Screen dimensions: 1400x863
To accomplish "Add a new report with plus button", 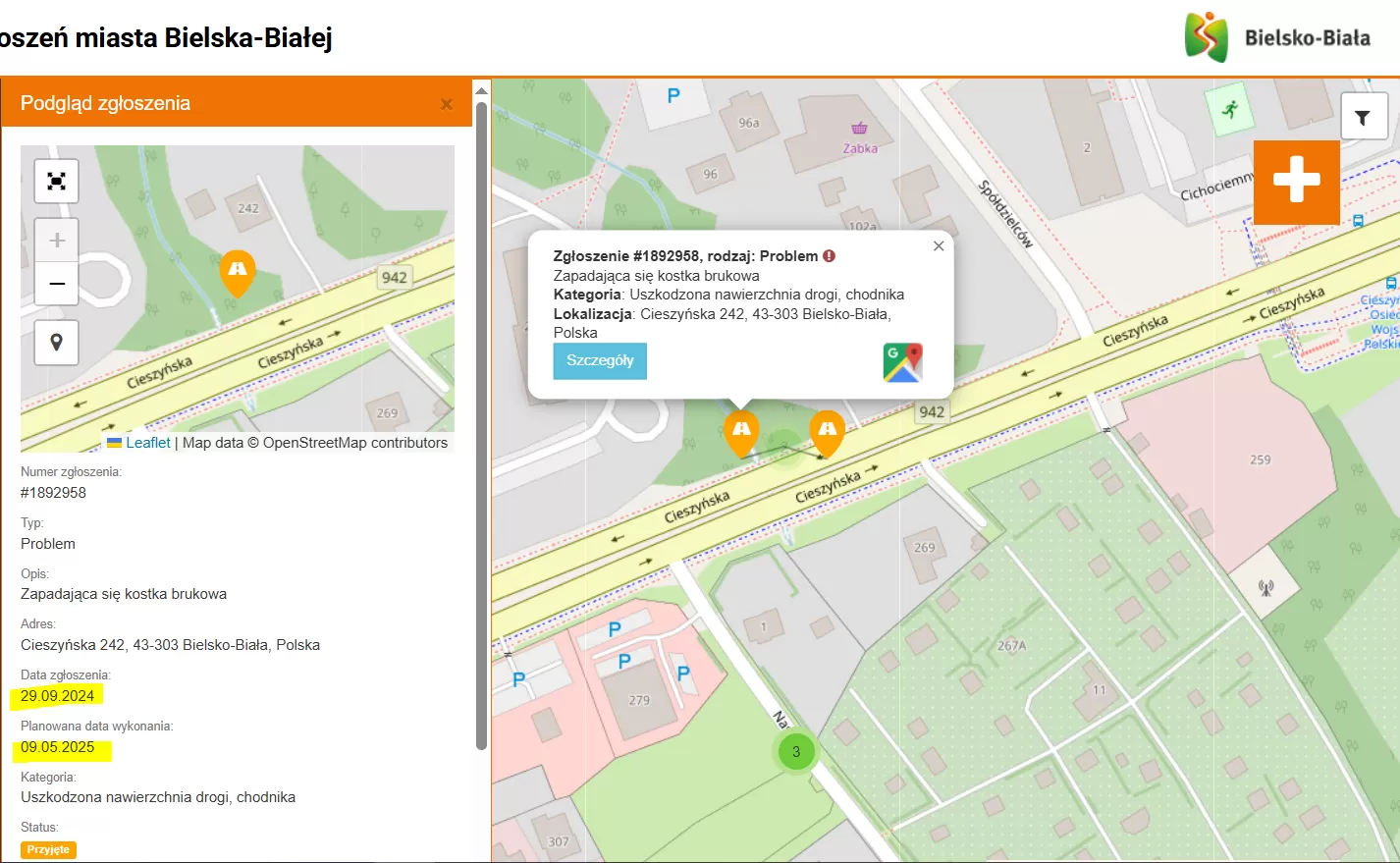I will (1297, 181).
